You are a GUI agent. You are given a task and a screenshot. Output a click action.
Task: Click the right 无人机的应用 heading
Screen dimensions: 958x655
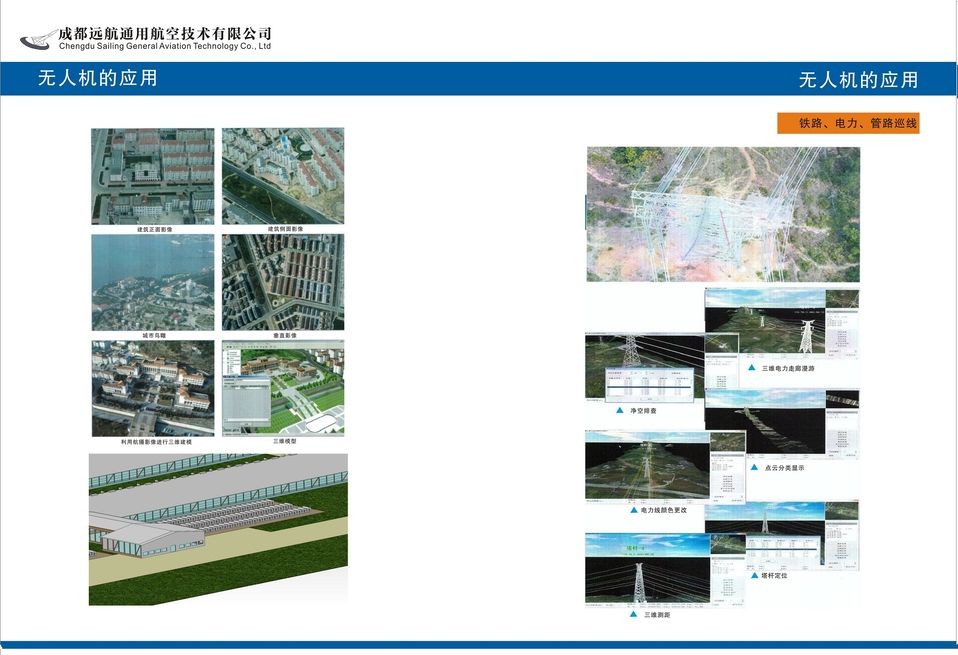click(x=858, y=79)
